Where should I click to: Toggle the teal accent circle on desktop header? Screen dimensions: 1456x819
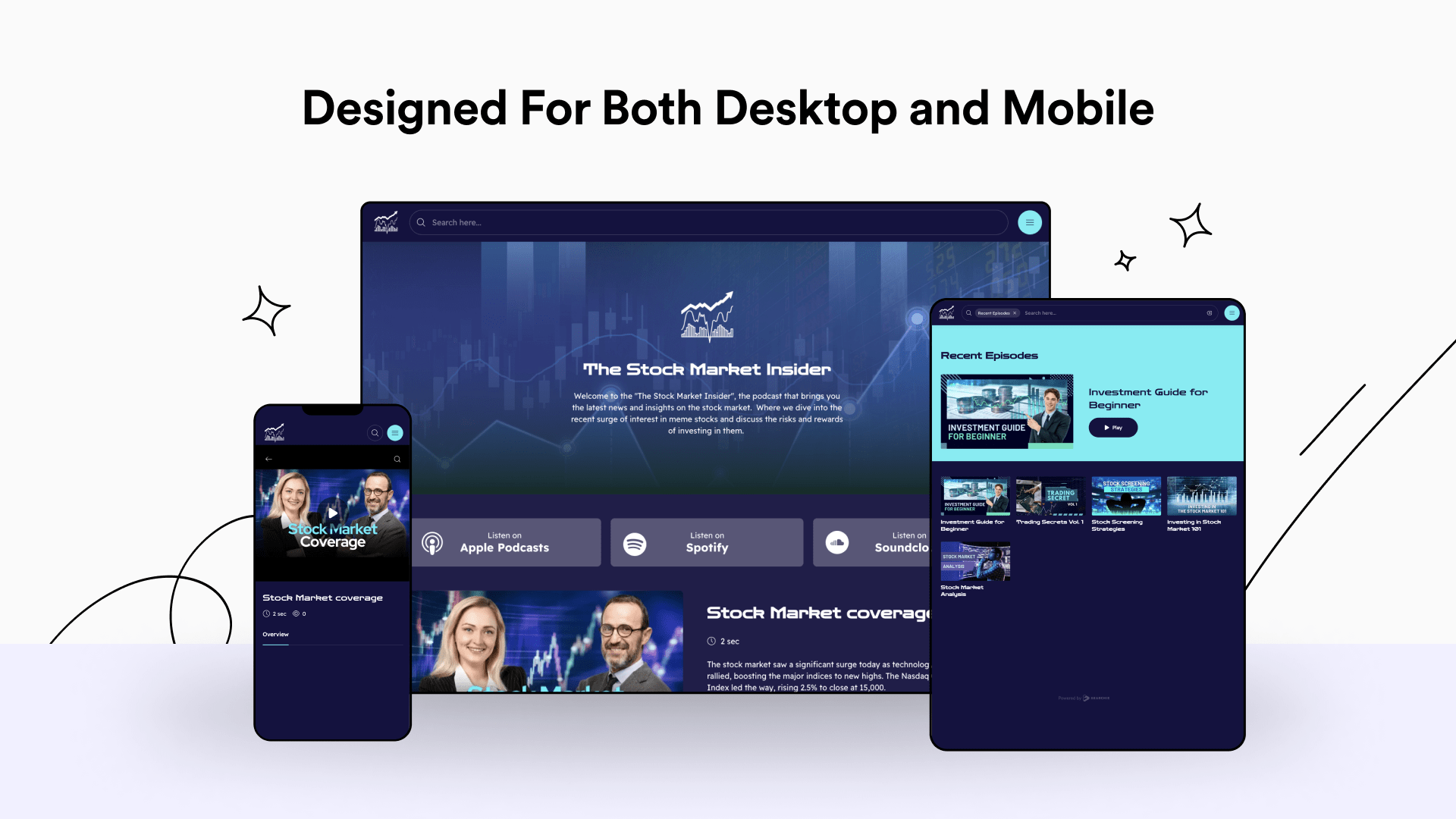point(1029,222)
